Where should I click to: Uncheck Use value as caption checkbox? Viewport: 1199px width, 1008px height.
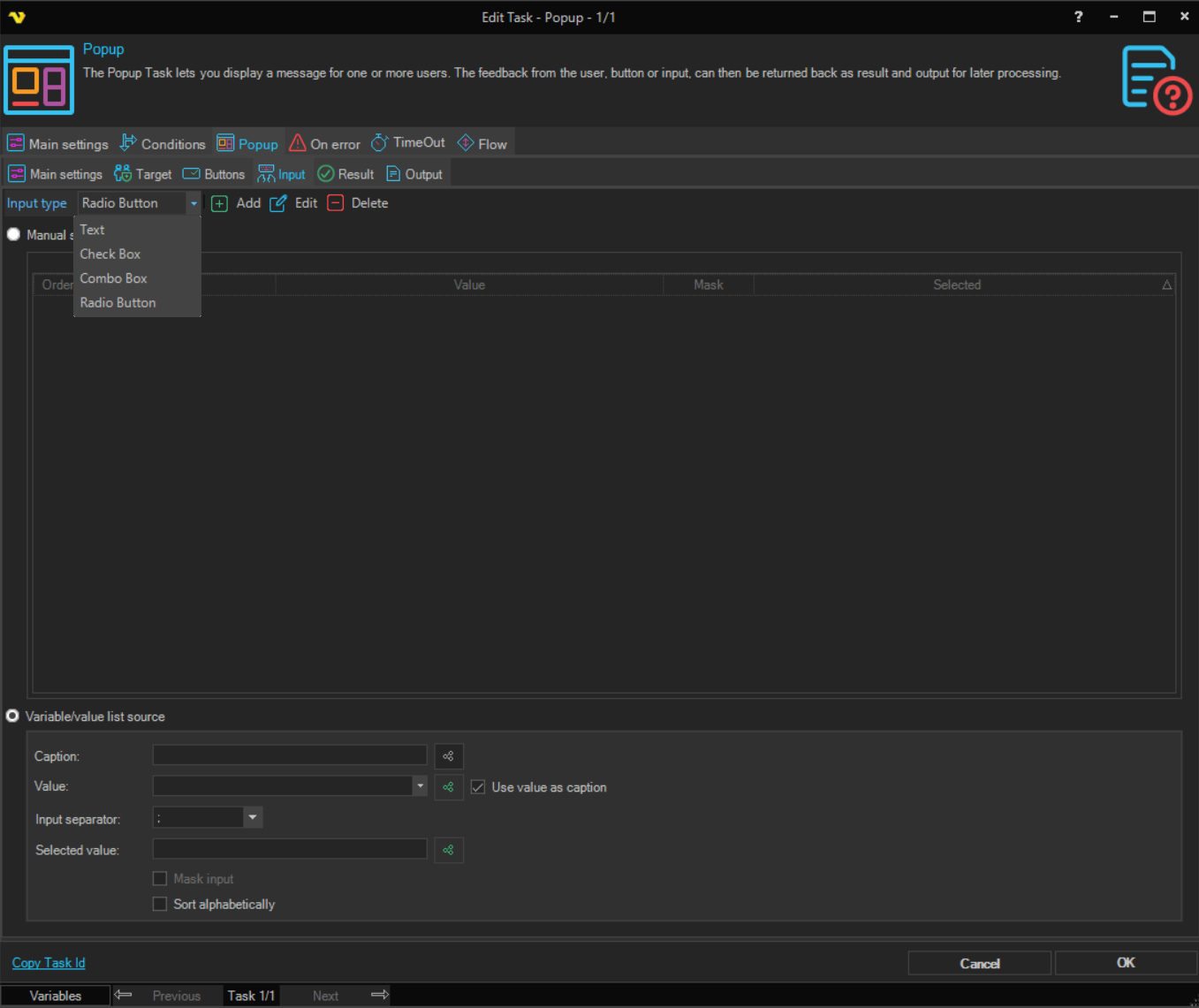(478, 787)
